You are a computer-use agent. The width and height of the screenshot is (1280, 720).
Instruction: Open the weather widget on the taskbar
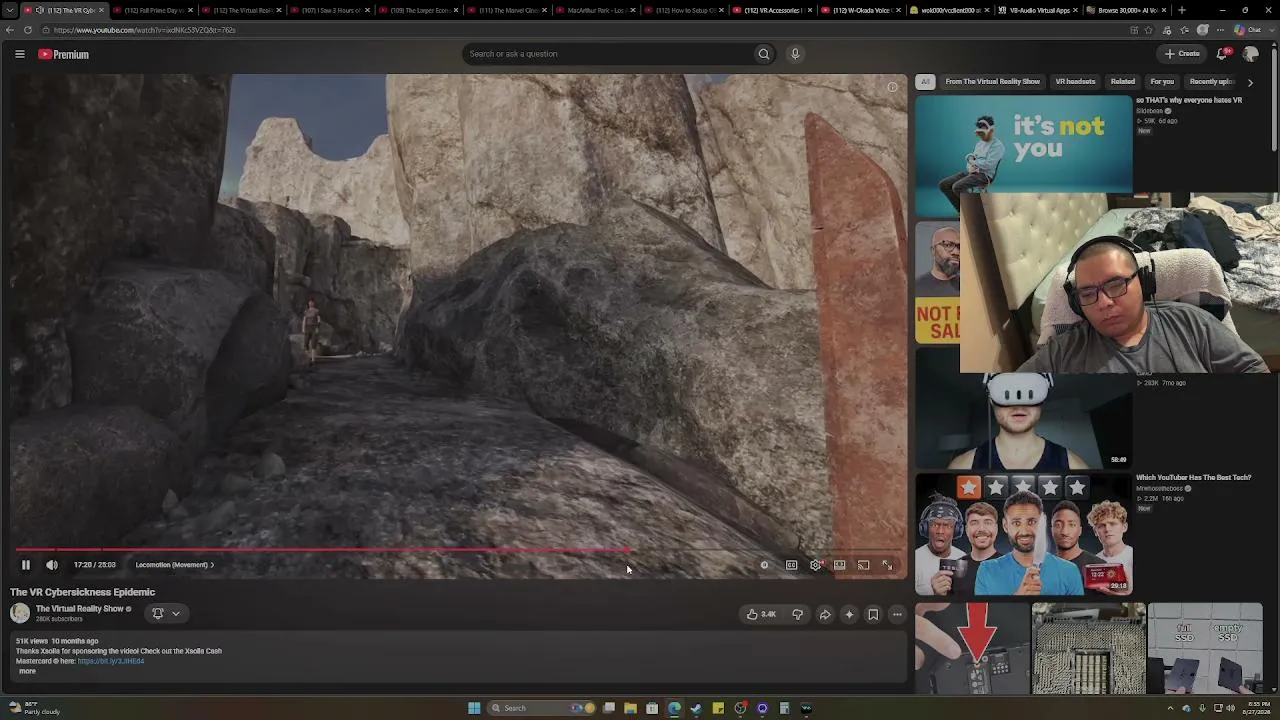[x=33, y=708]
